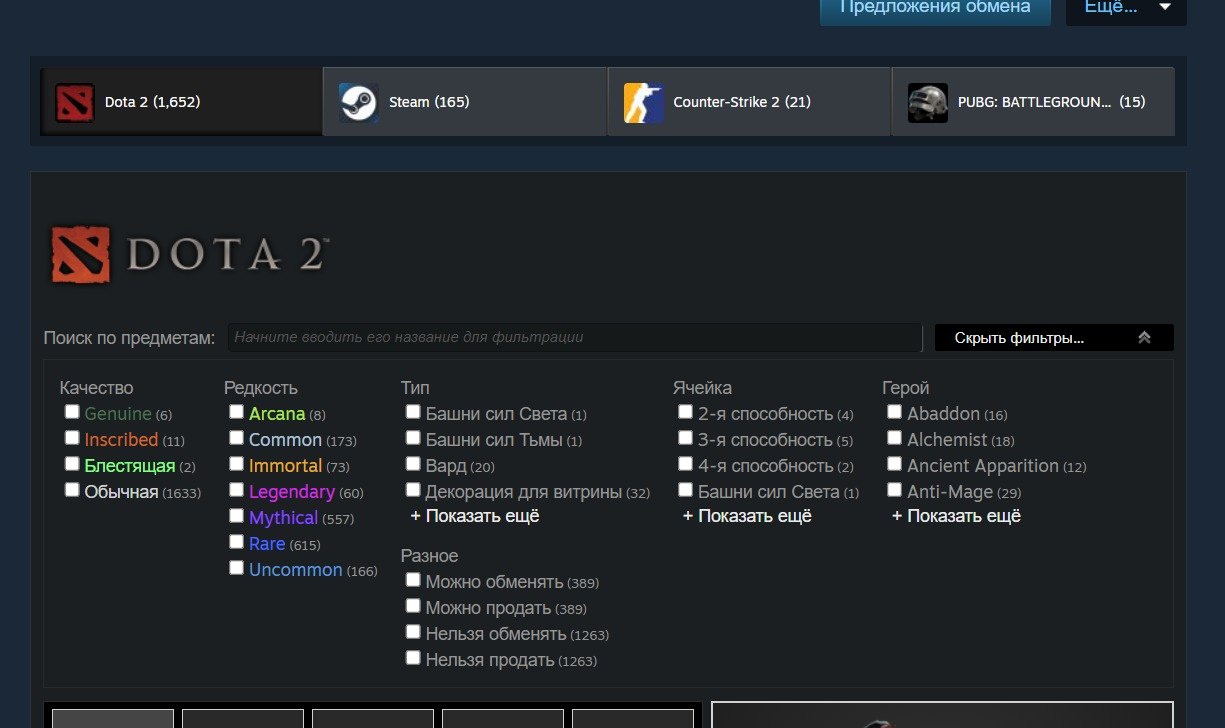Click the Разное section heading

click(430, 556)
